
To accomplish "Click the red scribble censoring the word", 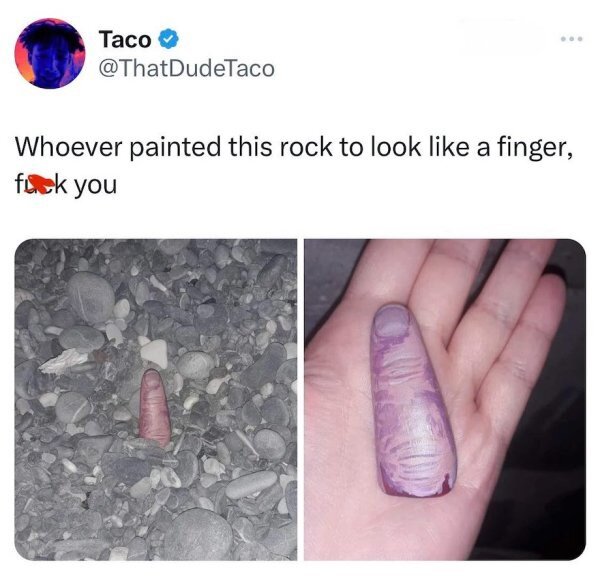I will [40, 183].
